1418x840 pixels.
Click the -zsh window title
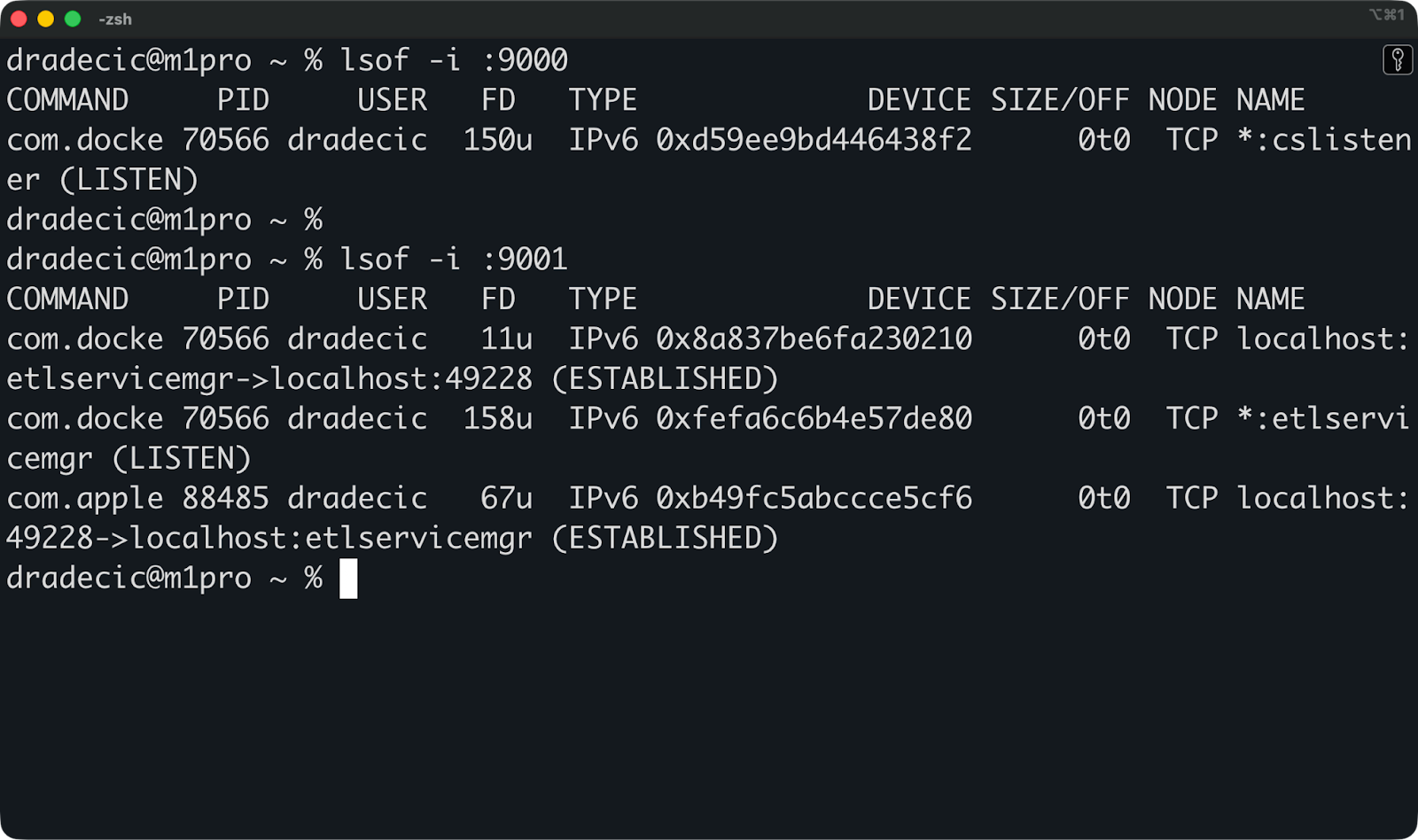pos(115,19)
